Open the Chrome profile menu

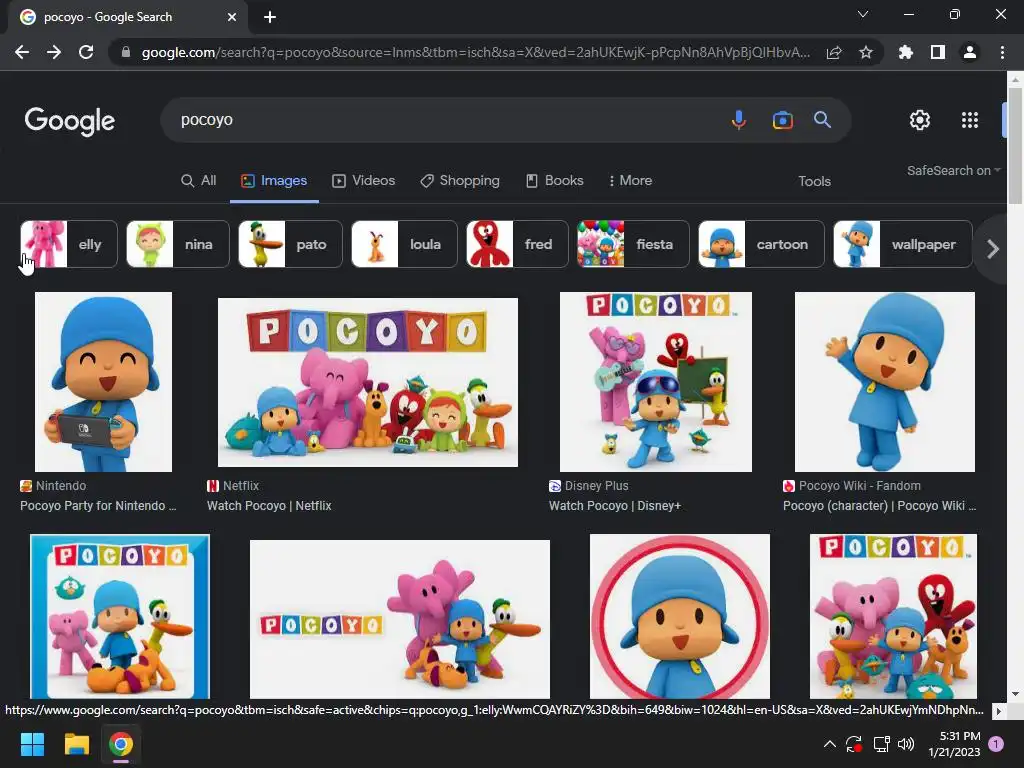(970, 52)
